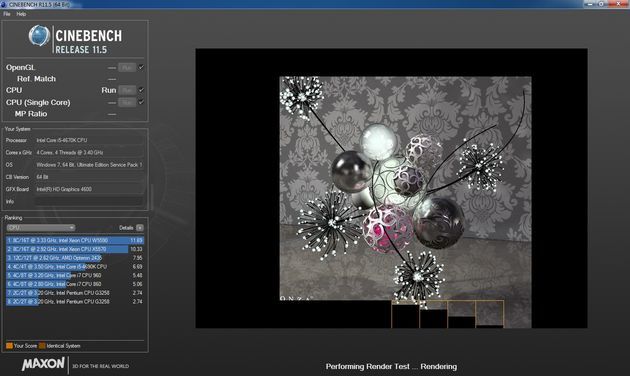Click the GFX Board field
This screenshot has width=630, height=376.
click(x=89, y=189)
